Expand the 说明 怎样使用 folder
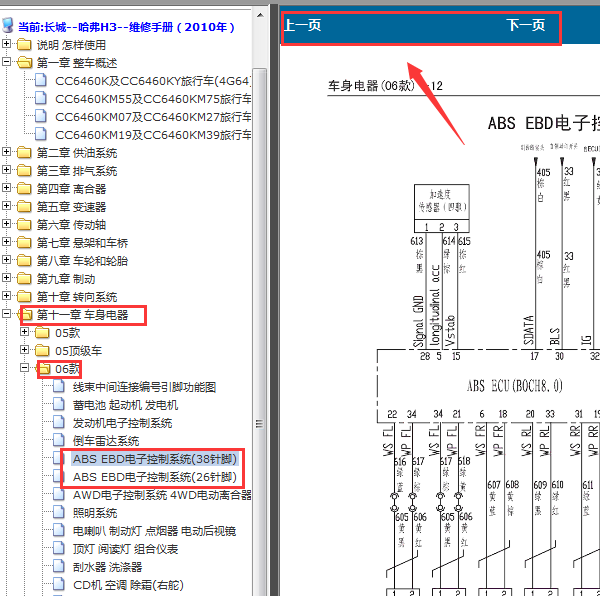 tap(7, 44)
